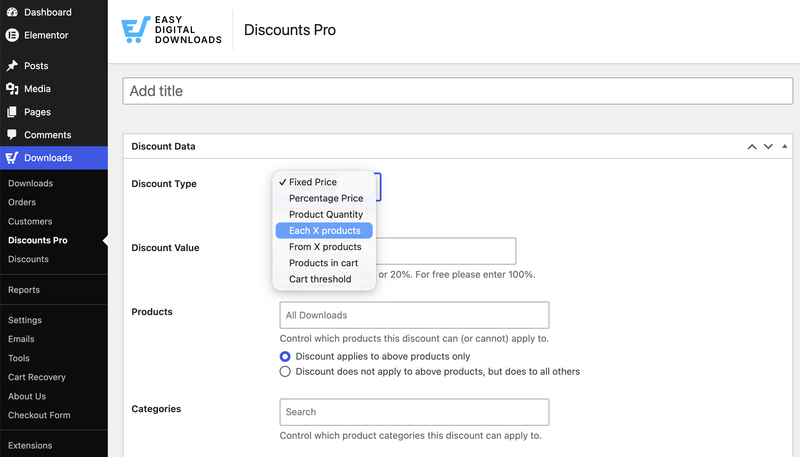The image size is (800, 457).
Task: Open Settings submenu item
Action: (x=24, y=320)
